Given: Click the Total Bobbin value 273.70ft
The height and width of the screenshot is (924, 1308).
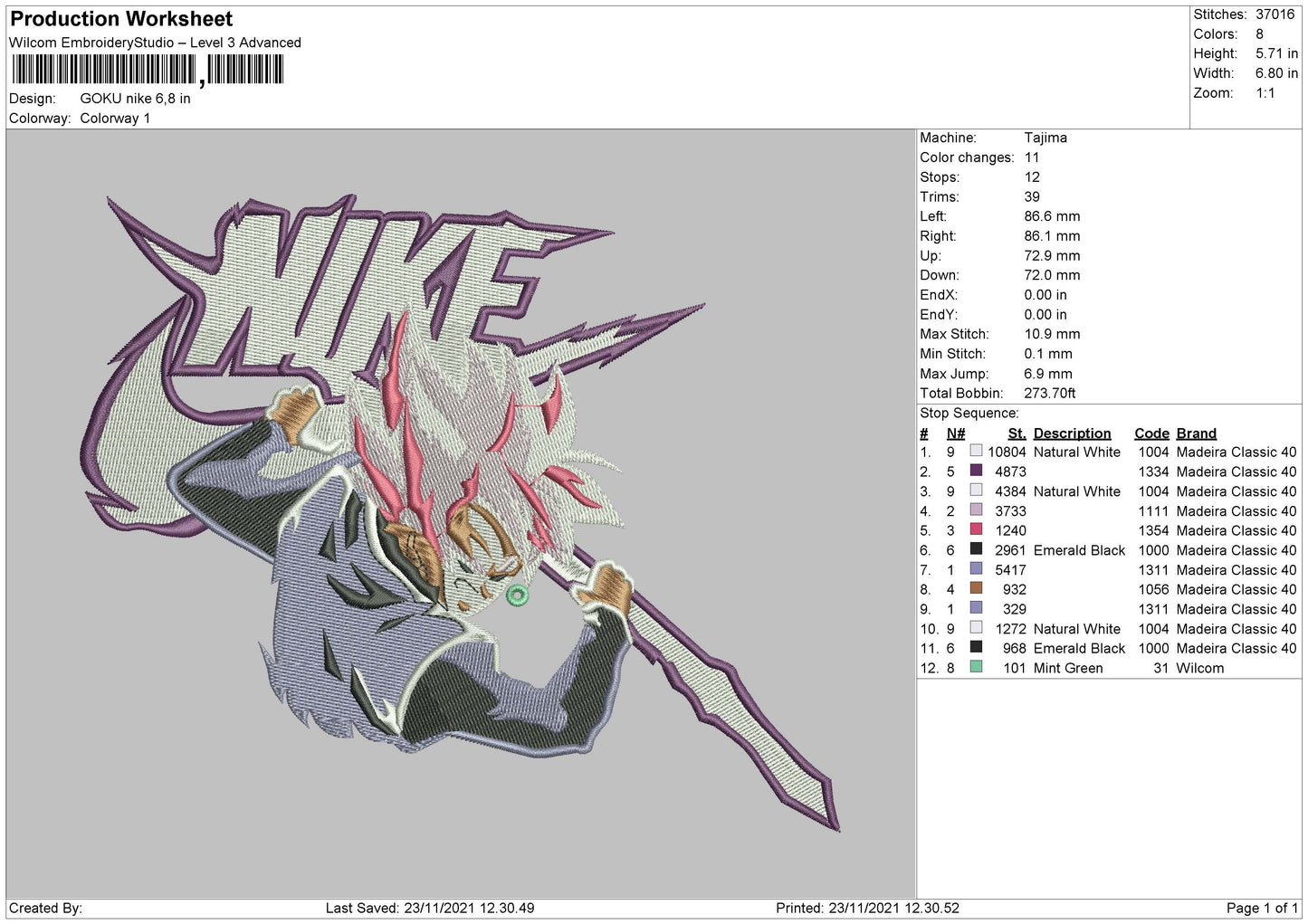Looking at the screenshot, I should click(1050, 393).
